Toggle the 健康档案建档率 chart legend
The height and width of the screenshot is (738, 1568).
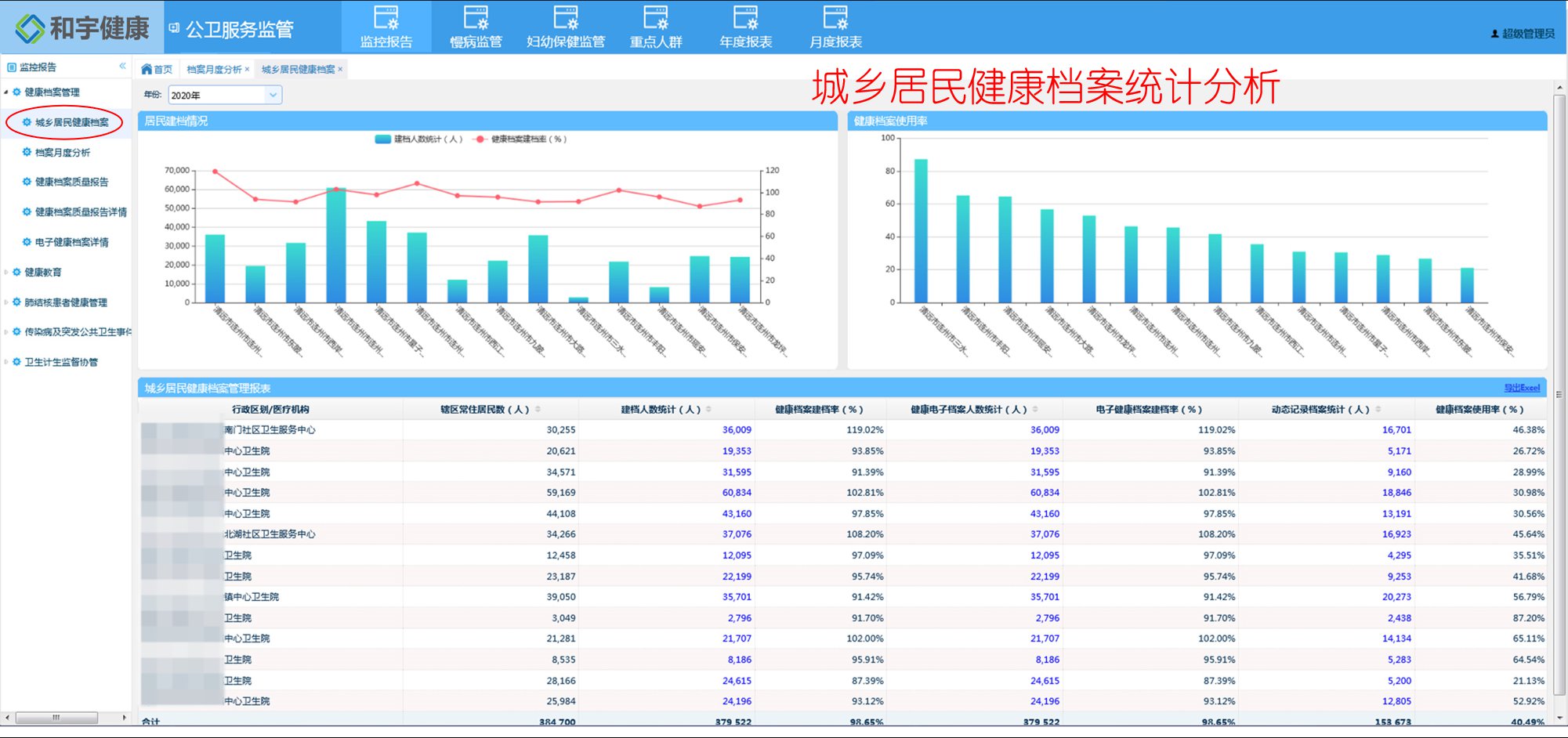tap(521, 139)
